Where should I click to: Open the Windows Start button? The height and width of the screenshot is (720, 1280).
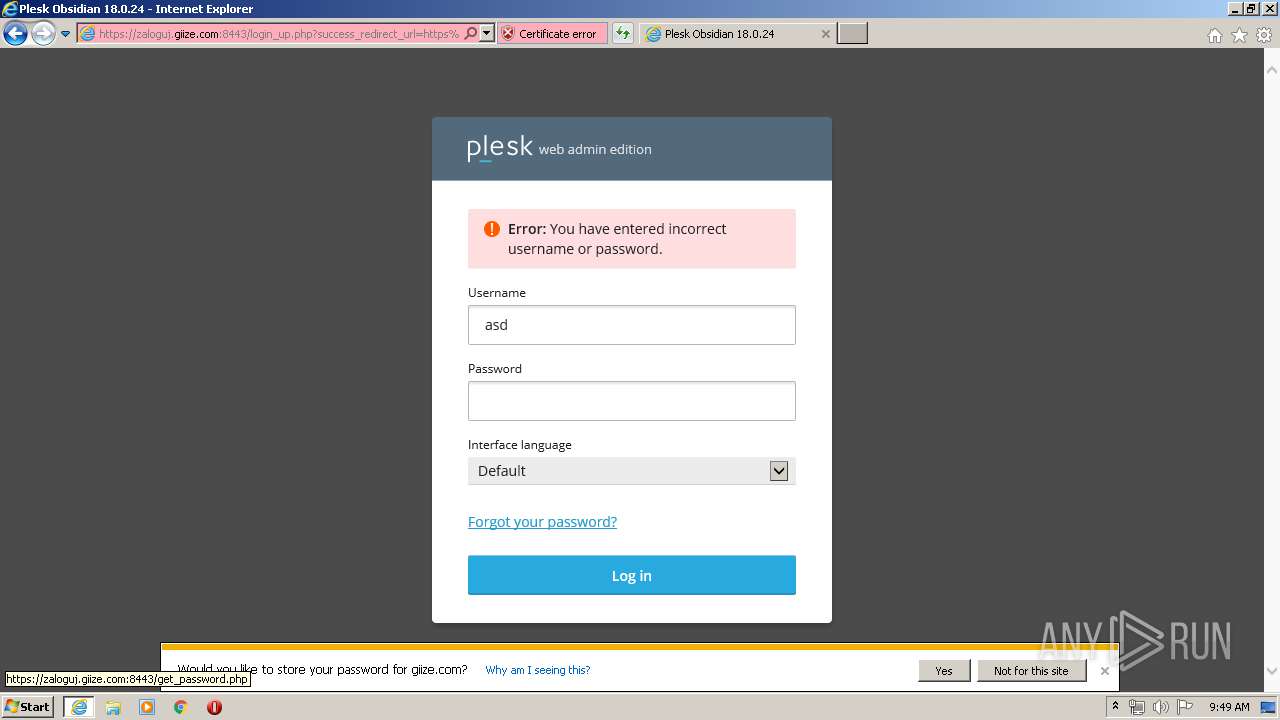pos(27,706)
